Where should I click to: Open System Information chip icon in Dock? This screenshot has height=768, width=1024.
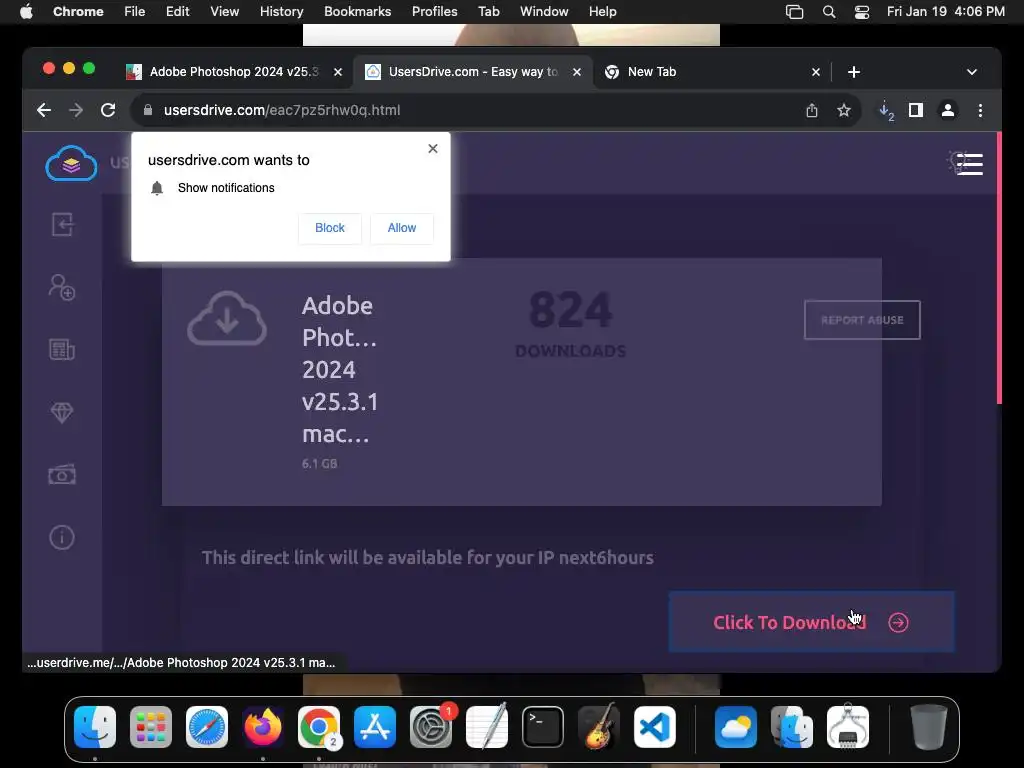(x=848, y=727)
